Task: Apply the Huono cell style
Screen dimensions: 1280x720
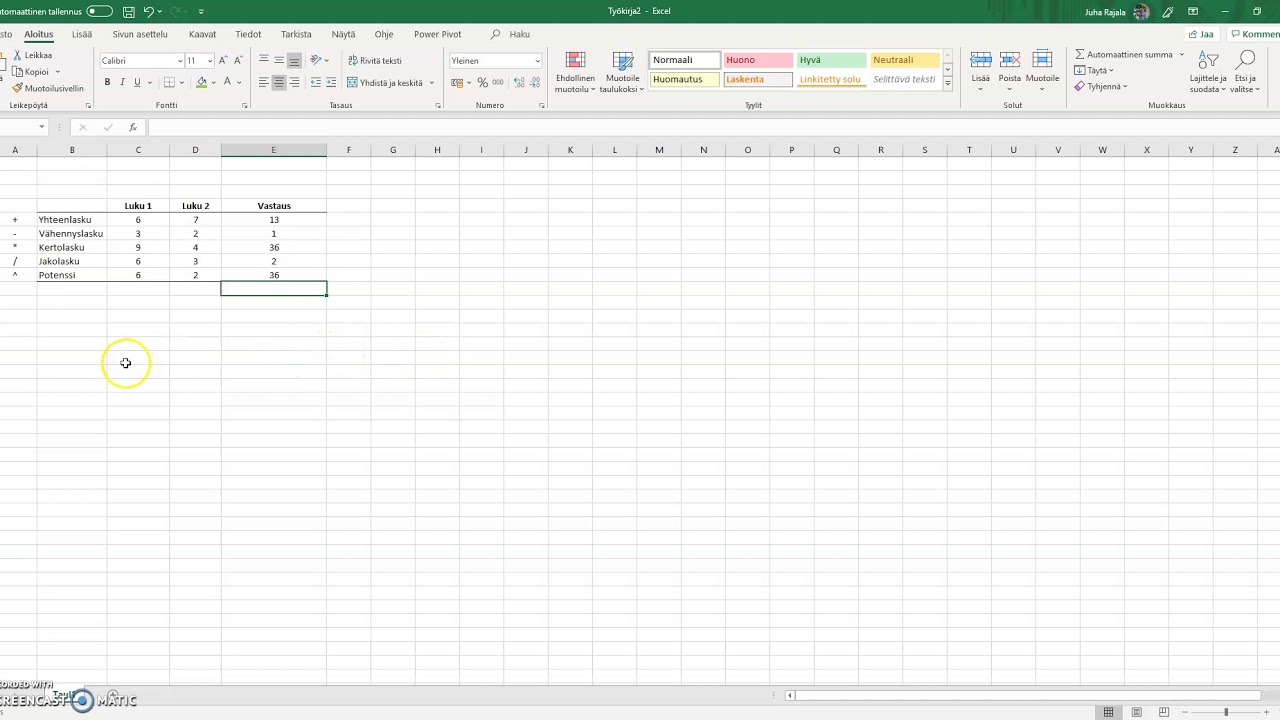Action: pos(757,60)
